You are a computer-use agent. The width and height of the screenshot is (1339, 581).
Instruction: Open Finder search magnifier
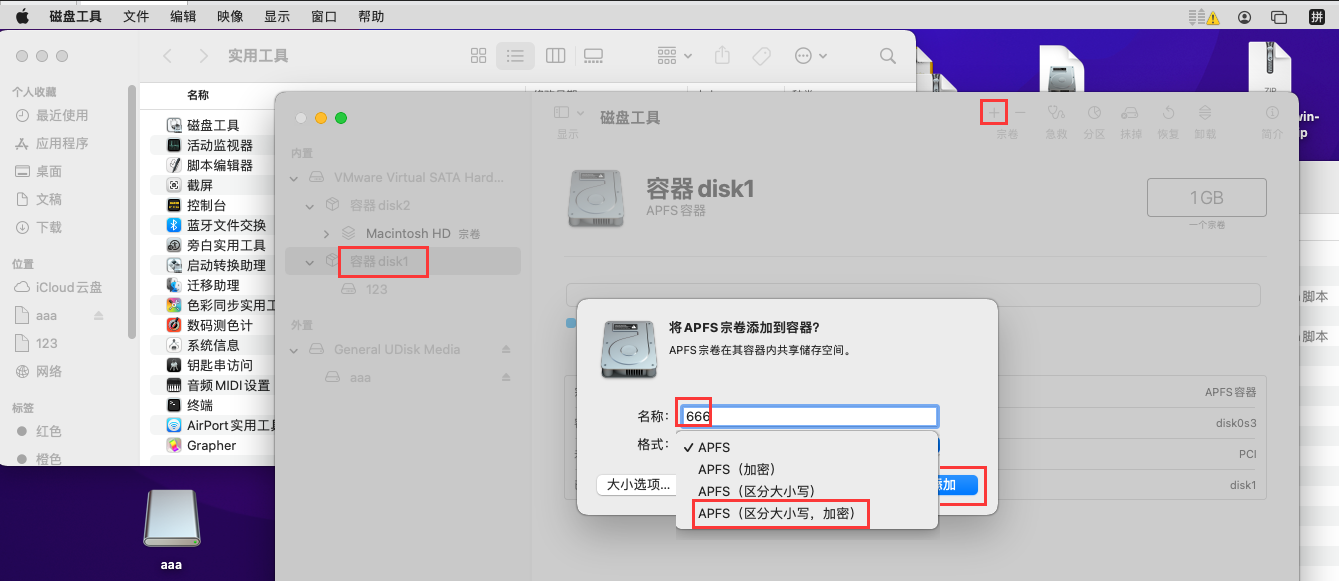coord(887,56)
